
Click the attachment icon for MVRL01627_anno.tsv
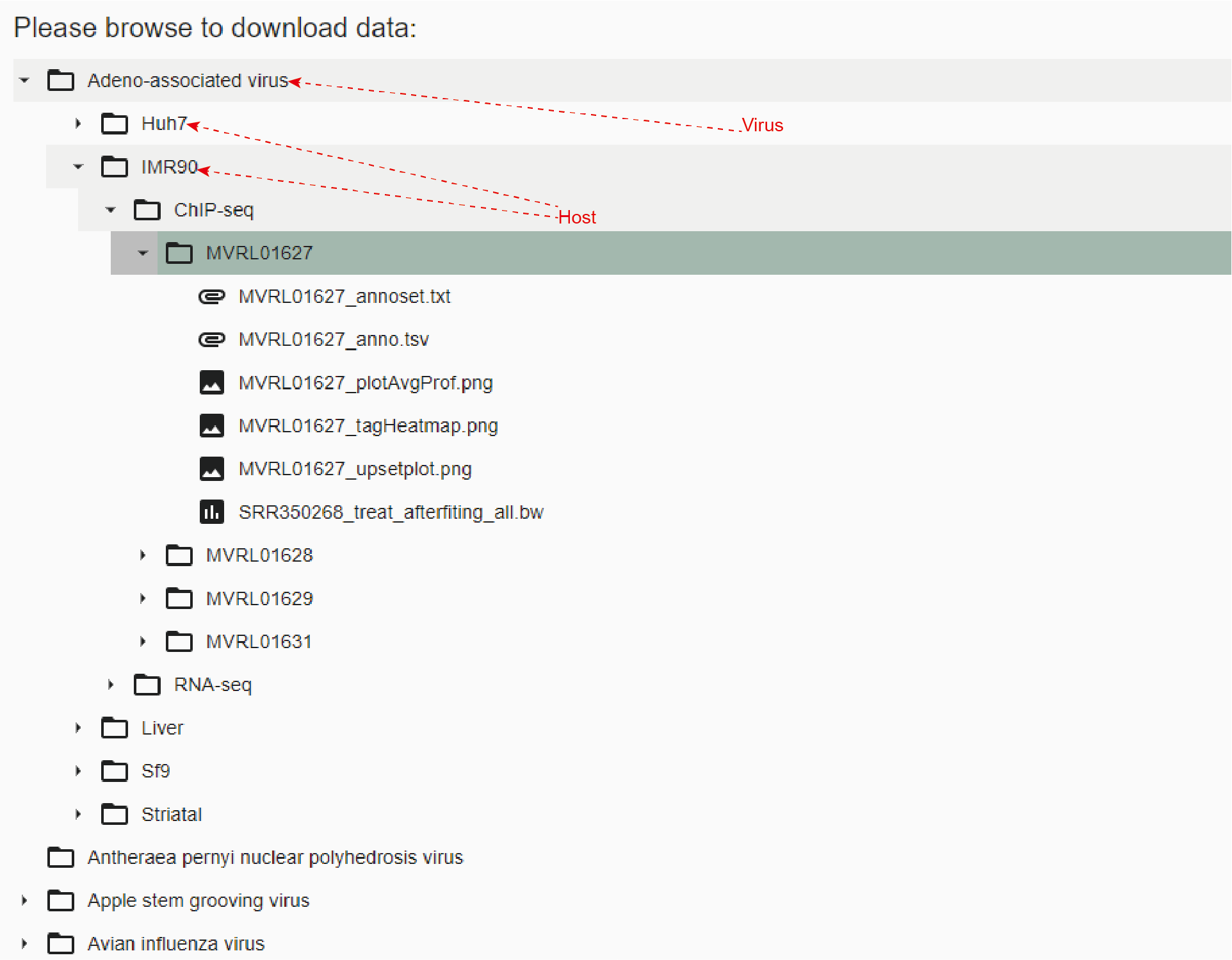click(x=212, y=339)
